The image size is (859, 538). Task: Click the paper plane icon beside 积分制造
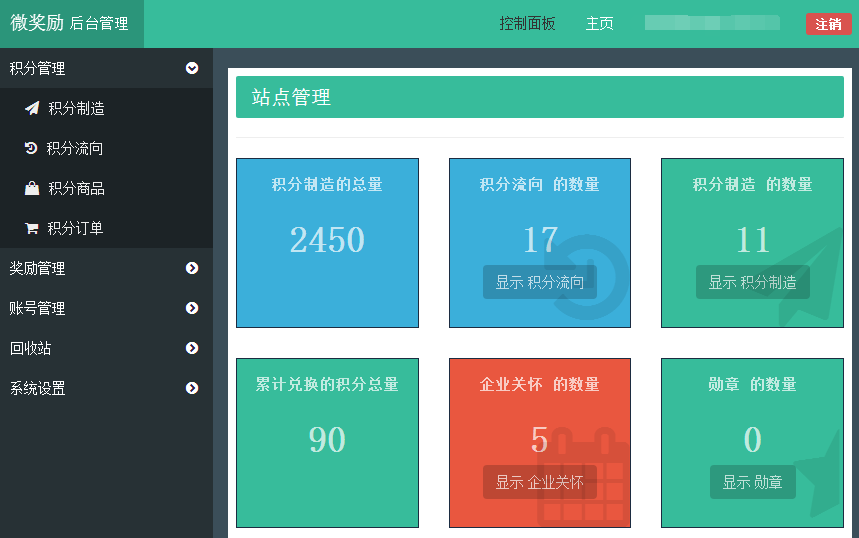point(32,108)
